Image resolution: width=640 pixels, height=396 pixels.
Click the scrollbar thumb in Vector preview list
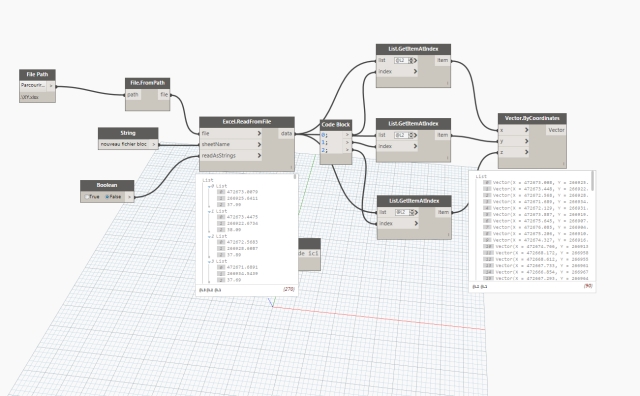(x=592, y=181)
